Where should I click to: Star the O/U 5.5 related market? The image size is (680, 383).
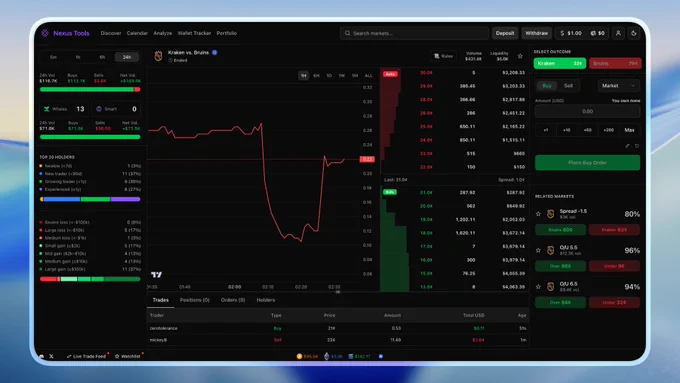coord(538,250)
